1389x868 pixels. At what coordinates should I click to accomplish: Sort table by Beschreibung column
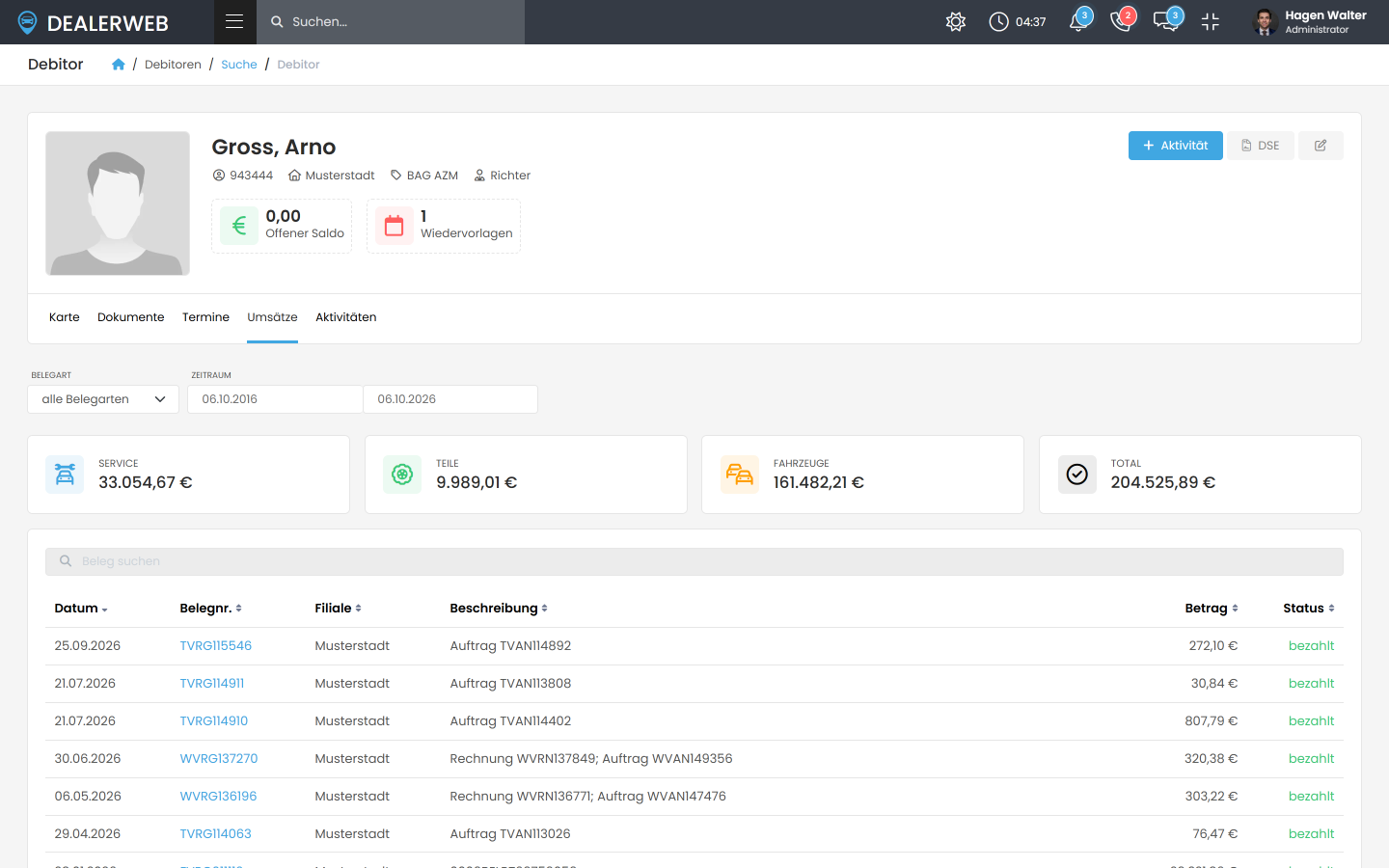tap(499, 609)
